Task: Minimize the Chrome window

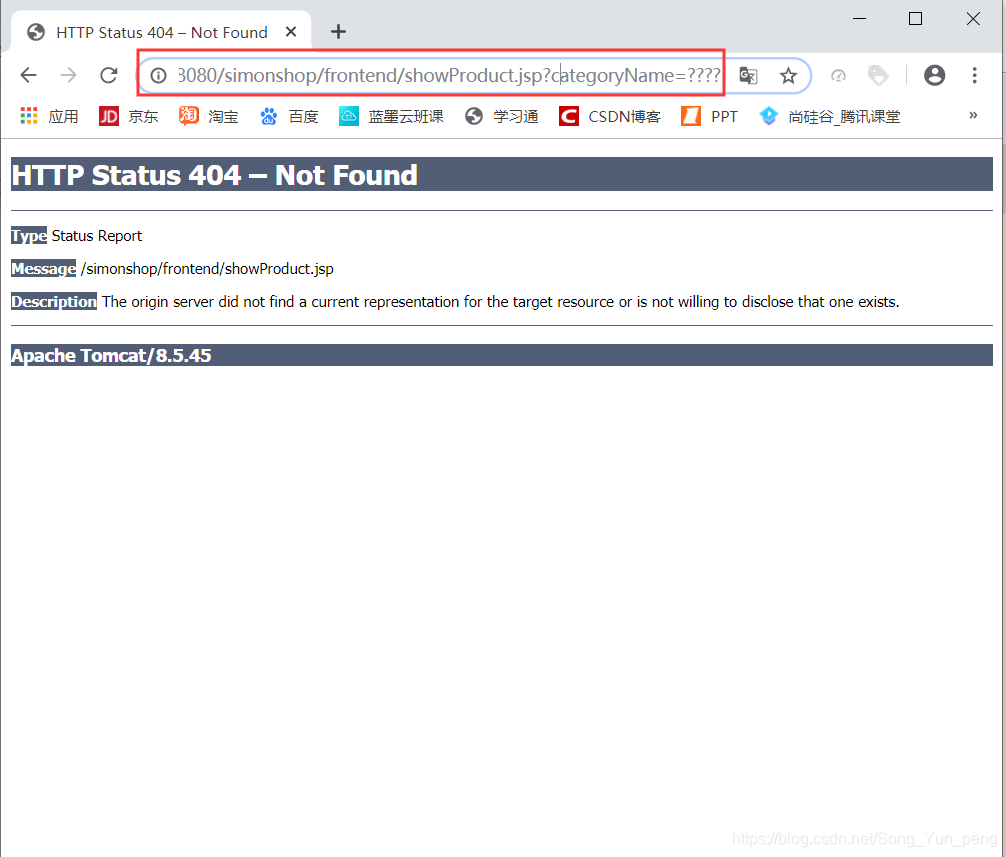Action: click(x=859, y=19)
